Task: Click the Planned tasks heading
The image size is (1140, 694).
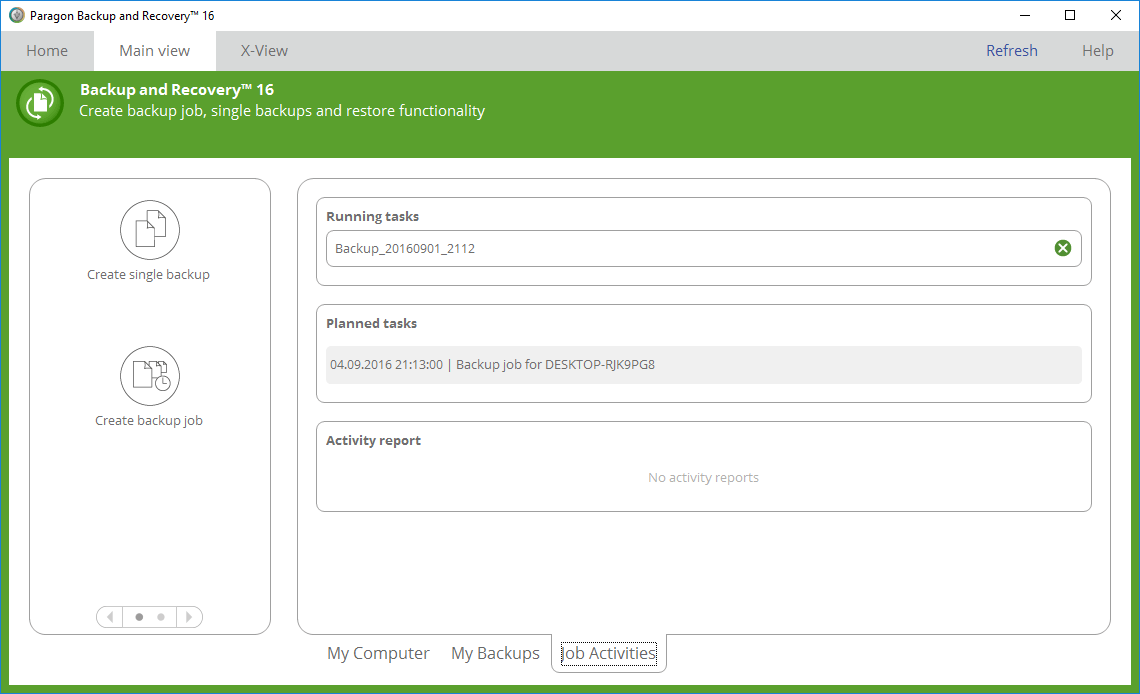Action: coord(372,323)
